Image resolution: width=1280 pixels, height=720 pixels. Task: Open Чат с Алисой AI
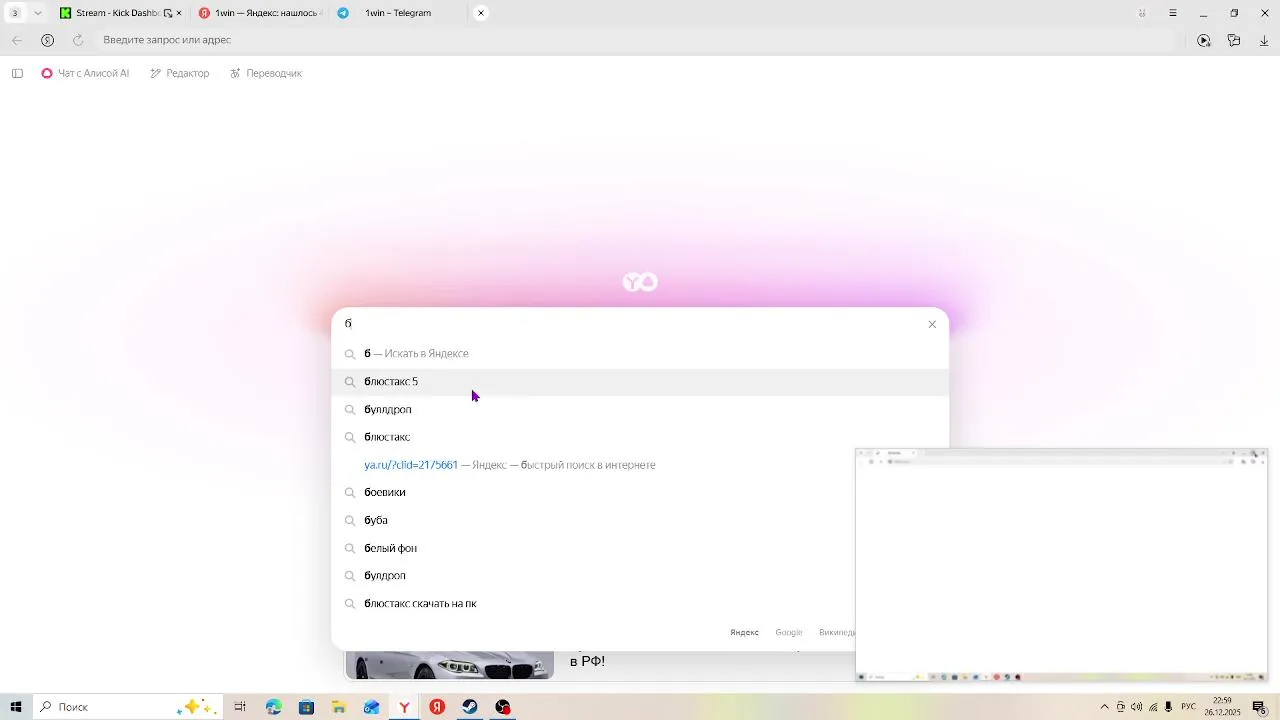[85, 73]
